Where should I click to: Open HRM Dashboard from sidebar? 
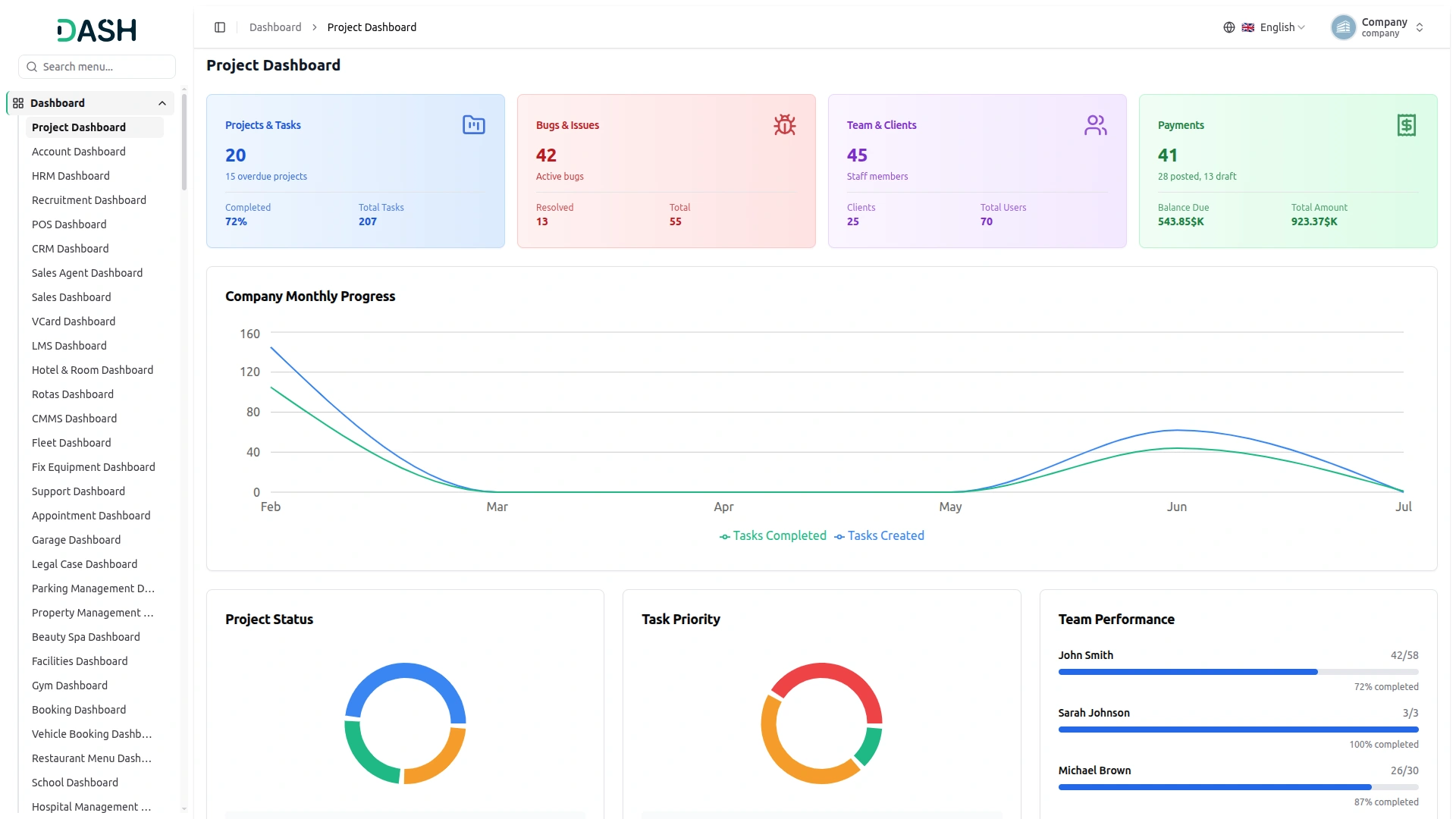(x=71, y=176)
